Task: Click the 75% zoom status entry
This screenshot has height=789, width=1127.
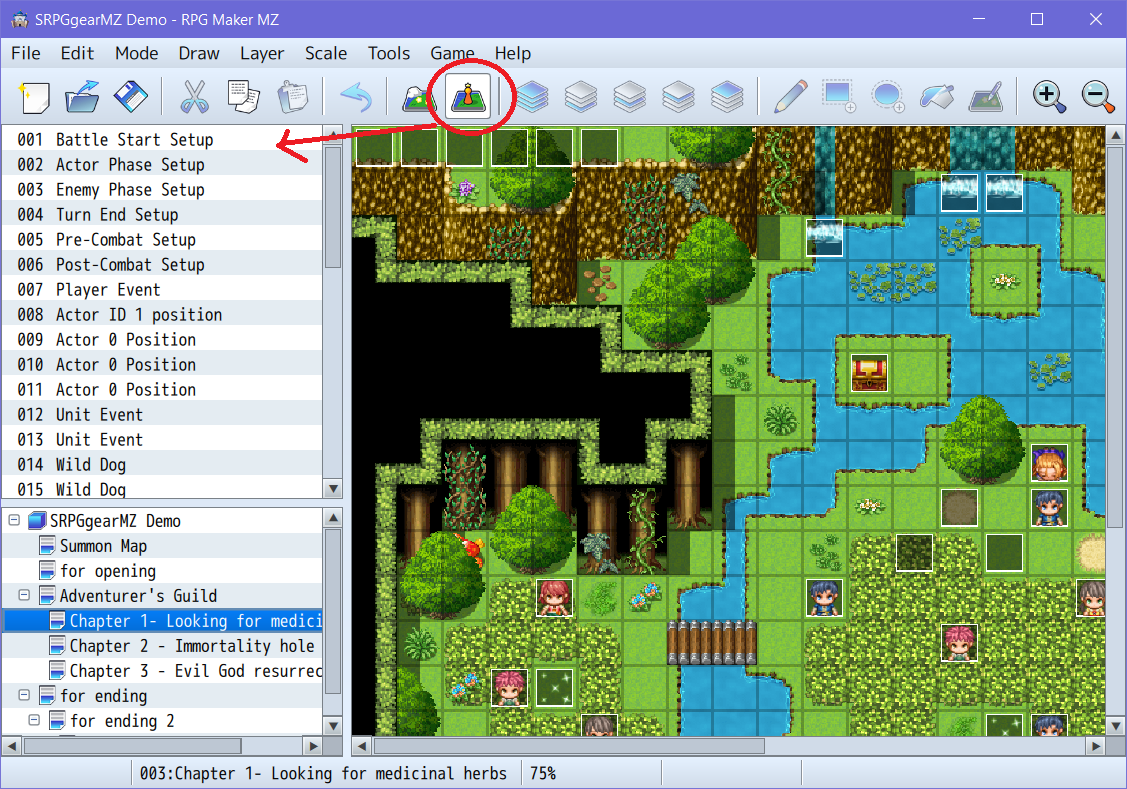Action: 543,773
